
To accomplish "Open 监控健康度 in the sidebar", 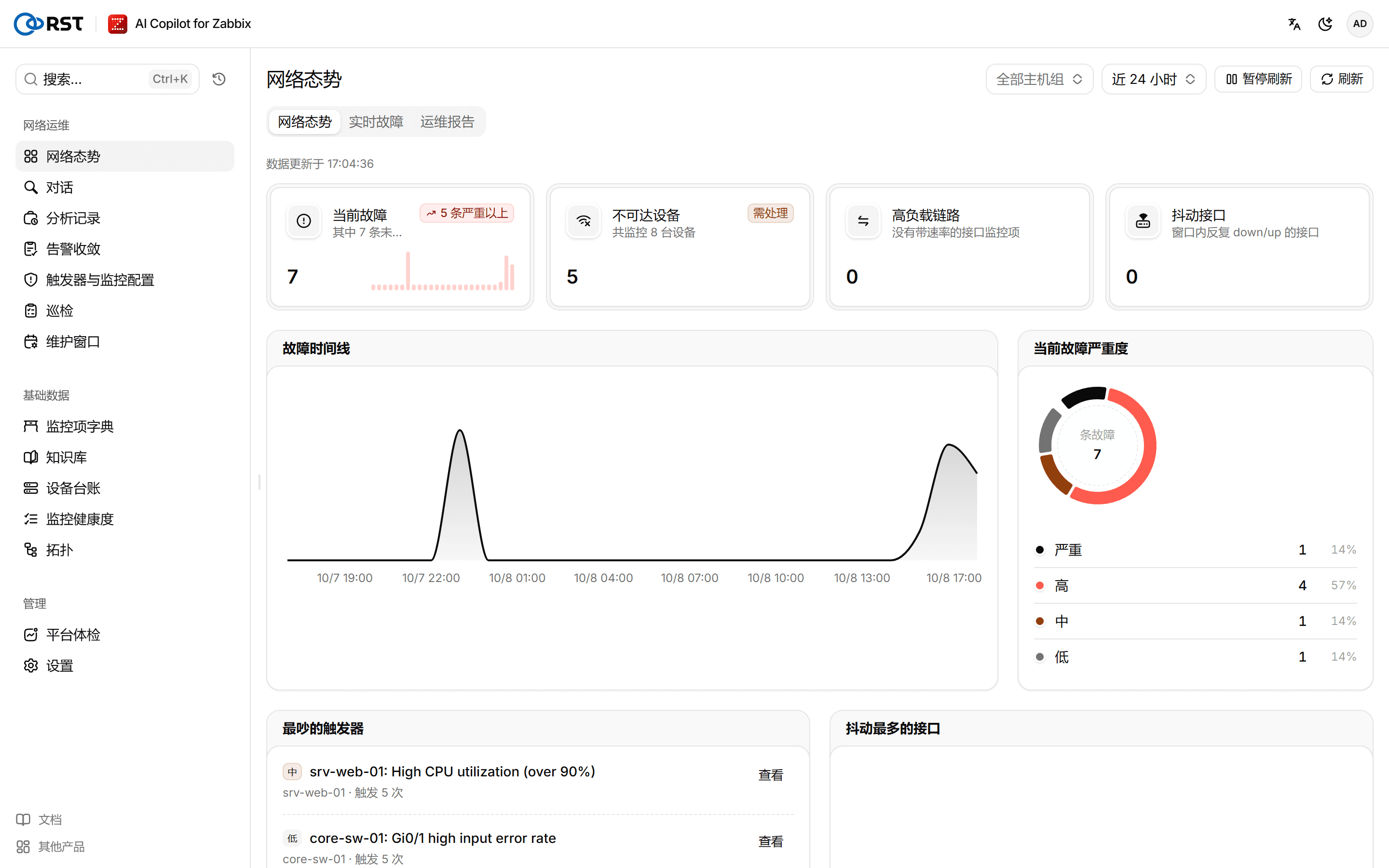I will click(x=124, y=519).
